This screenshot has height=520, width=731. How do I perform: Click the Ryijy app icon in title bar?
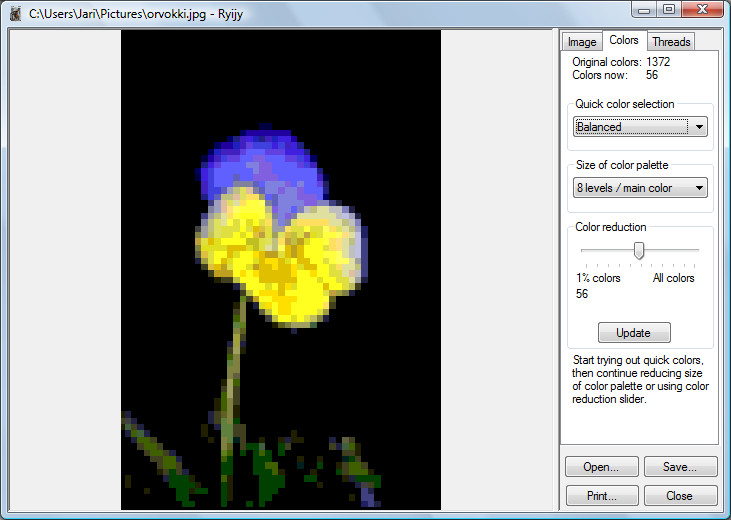15,14
